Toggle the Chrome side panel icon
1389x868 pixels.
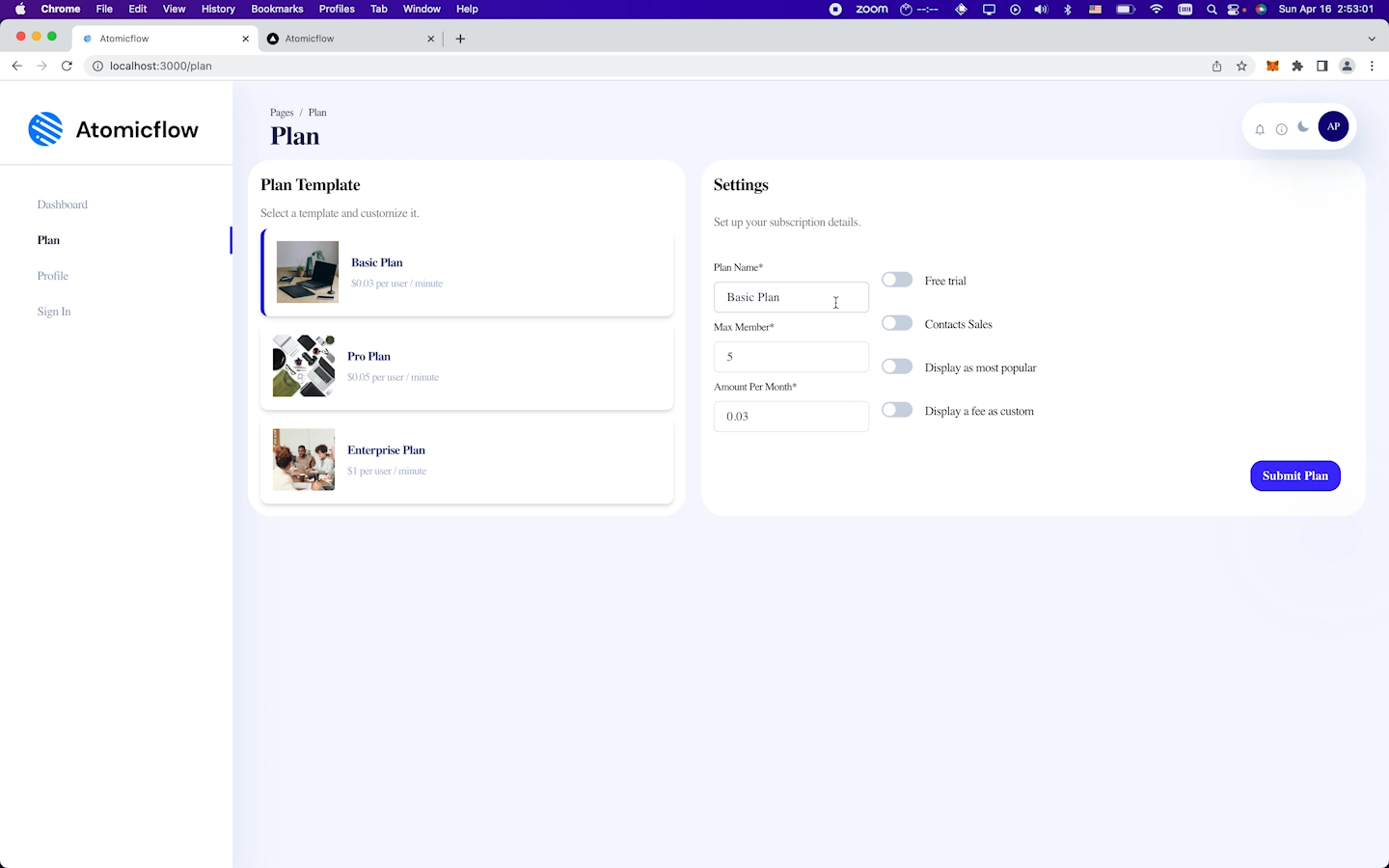pos(1322,66)
